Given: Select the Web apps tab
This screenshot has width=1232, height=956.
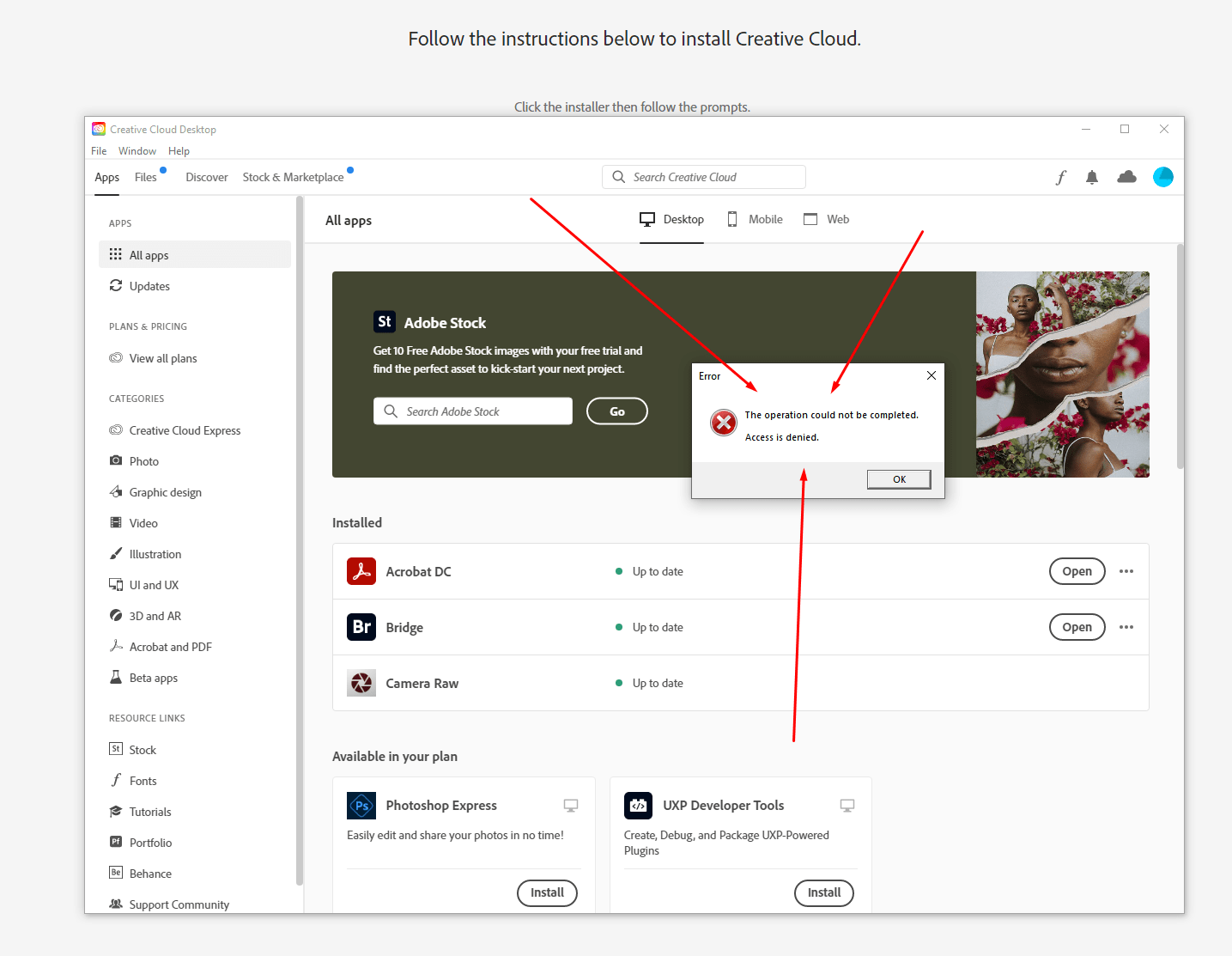Looking at the screenshot, I should tap(826, 219).
